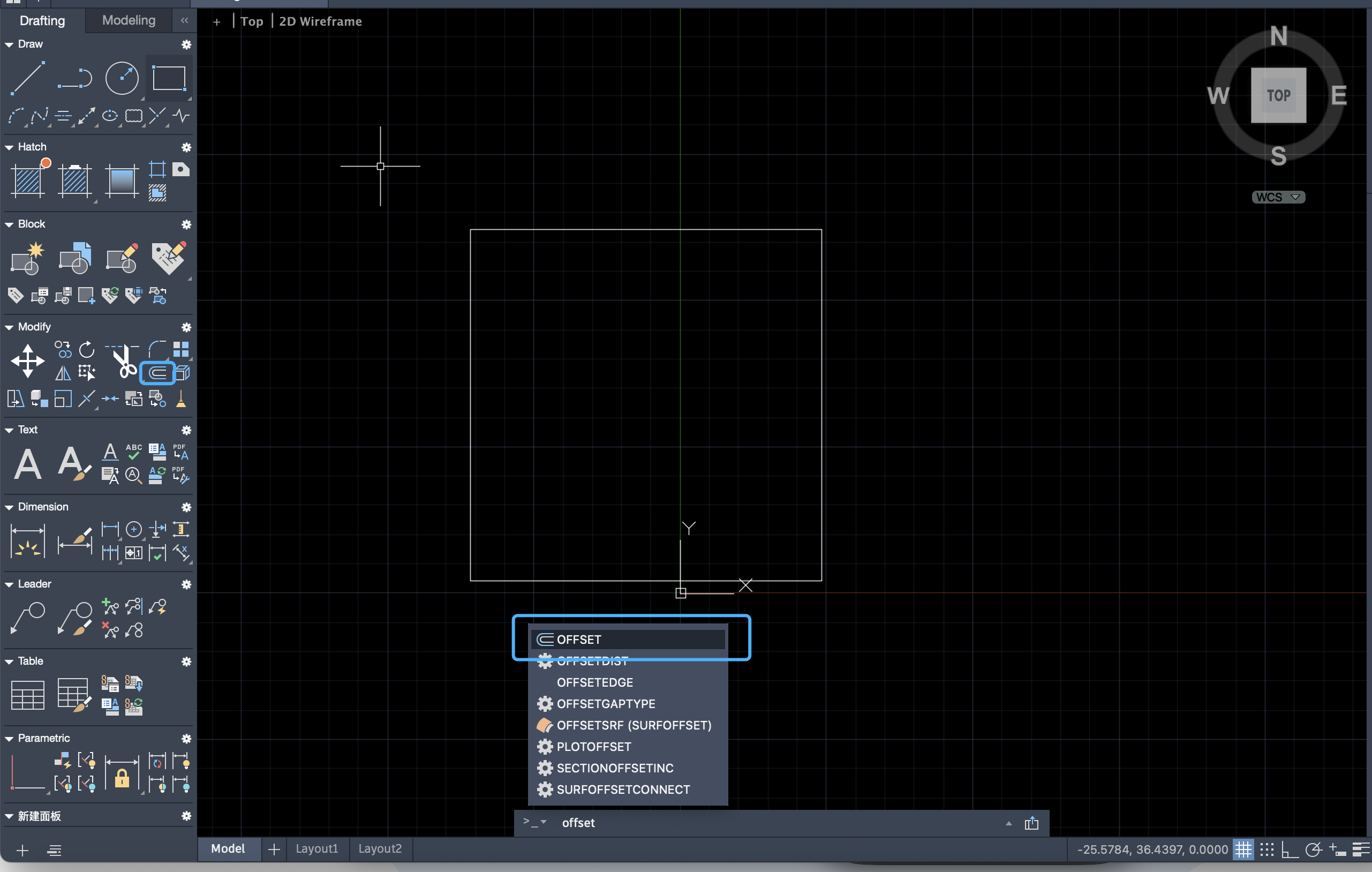This screenshot has height=872, width=1372.
Task: Collapse the Hatch panel
Action: click(9, 147)
